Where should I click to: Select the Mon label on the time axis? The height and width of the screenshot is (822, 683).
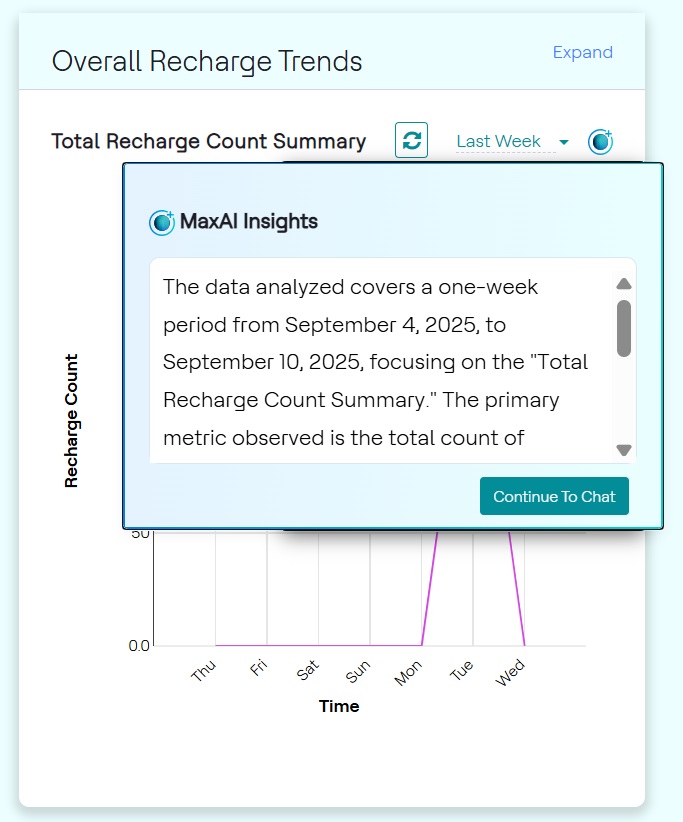point(408,675)
